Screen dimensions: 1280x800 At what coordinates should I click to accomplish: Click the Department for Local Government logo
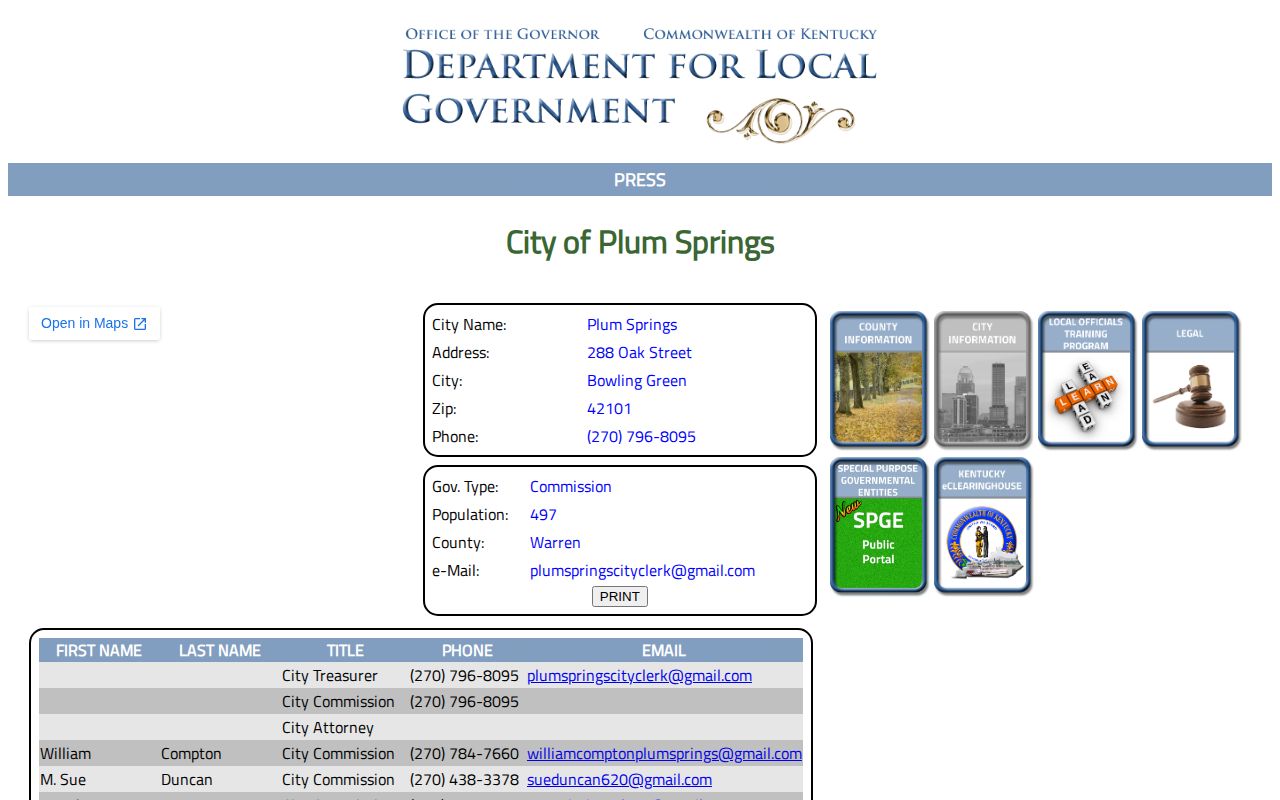coord(640,84)
